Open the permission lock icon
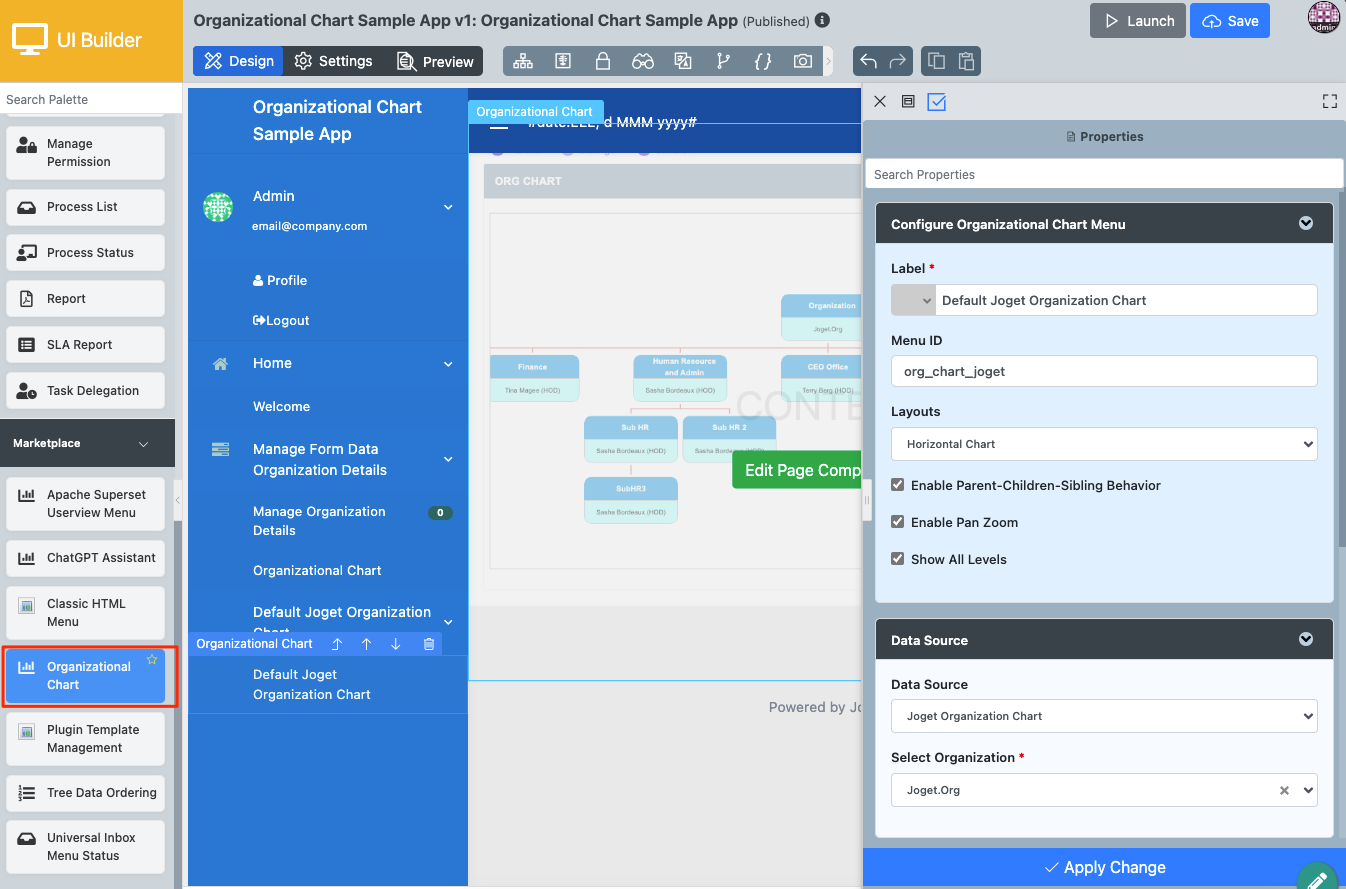Image resolution: width=1346 pixels, height=889 pixels. (x=603, y=61)
